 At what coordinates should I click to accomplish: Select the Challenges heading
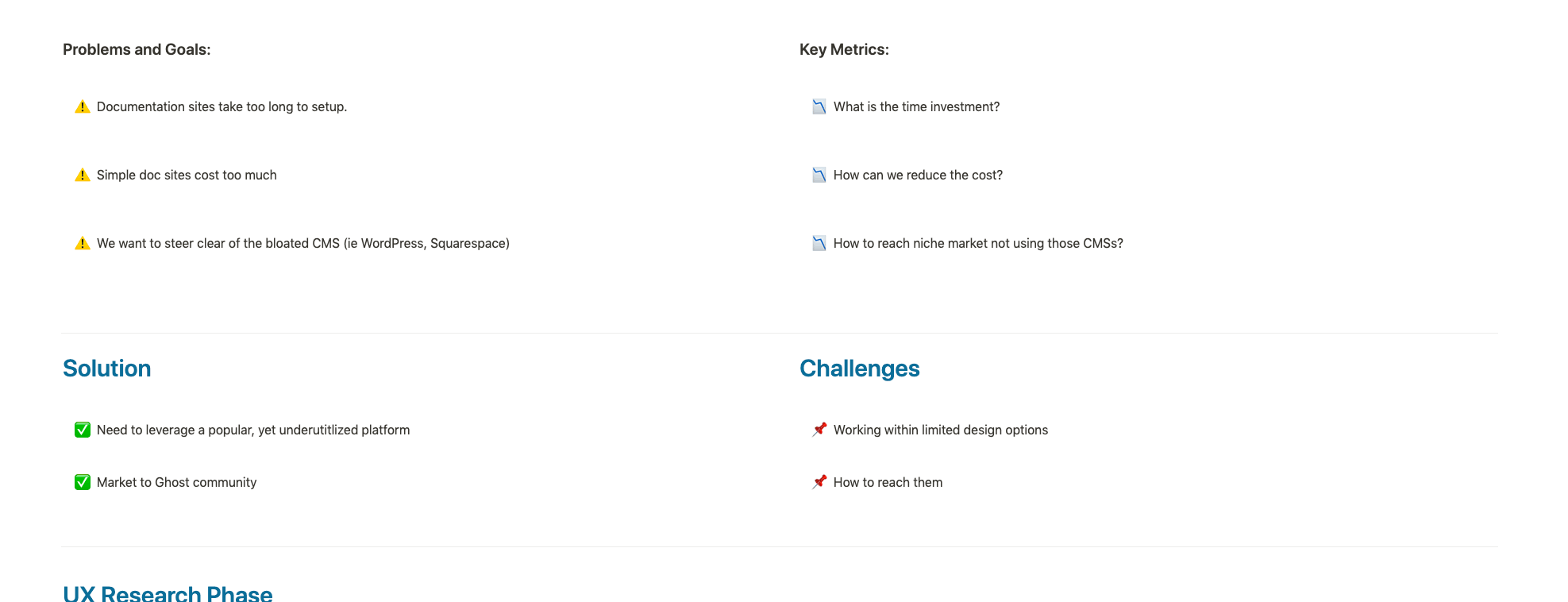(859, 369)
